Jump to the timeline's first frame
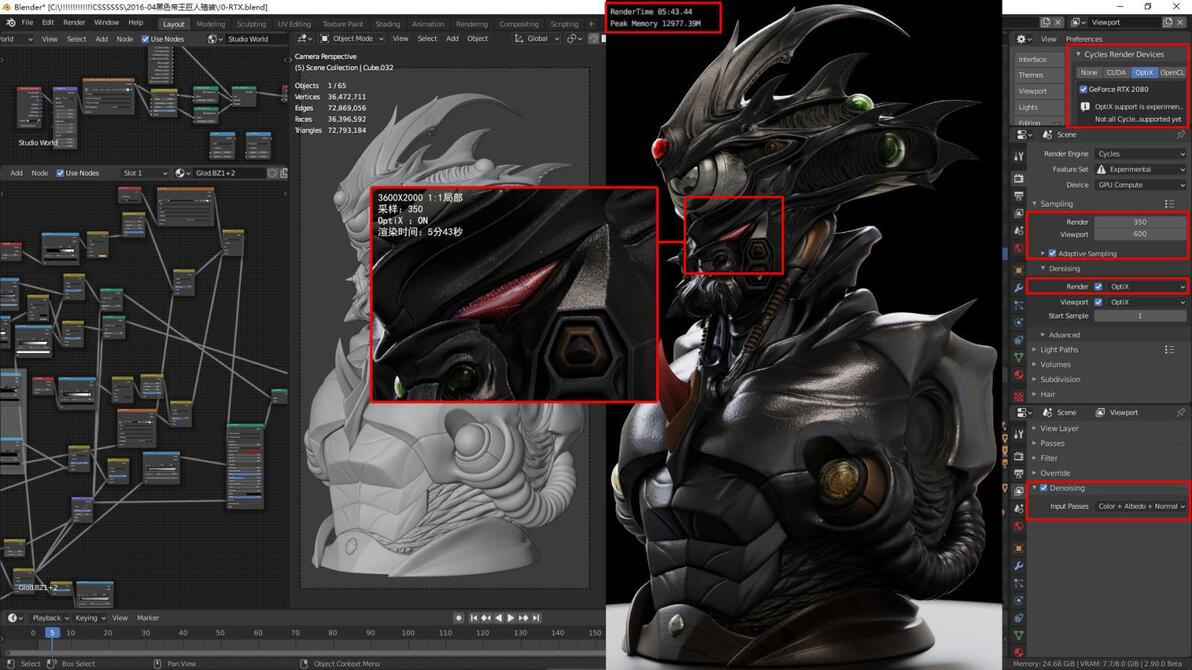This screenshot has width=1192, height=670. click(x=474, y=618)
